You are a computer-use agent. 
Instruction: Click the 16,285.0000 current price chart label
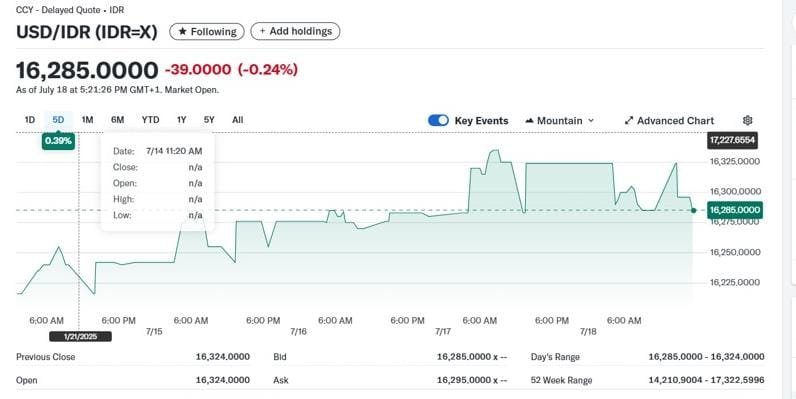pyautogui.click(x=735, y=210)
